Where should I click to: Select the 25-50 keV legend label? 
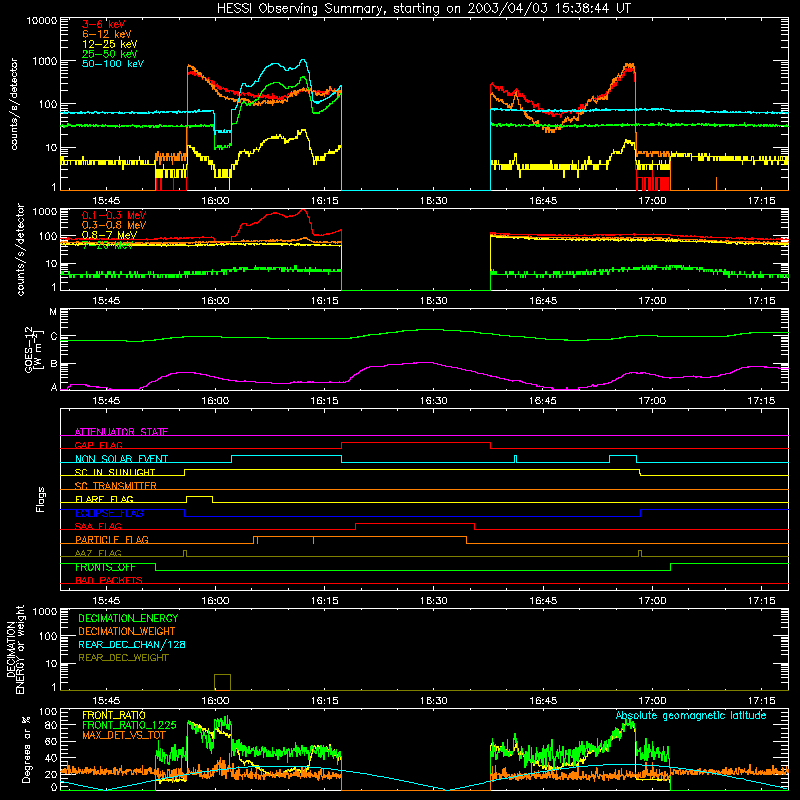tap(109, 54)
